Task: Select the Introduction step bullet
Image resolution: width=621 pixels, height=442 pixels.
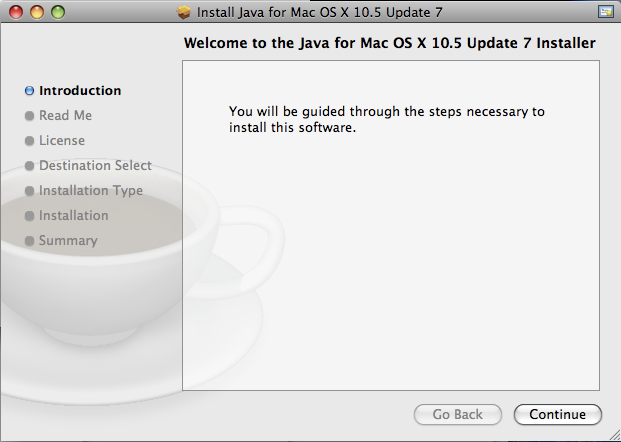Action: [29, 91]
